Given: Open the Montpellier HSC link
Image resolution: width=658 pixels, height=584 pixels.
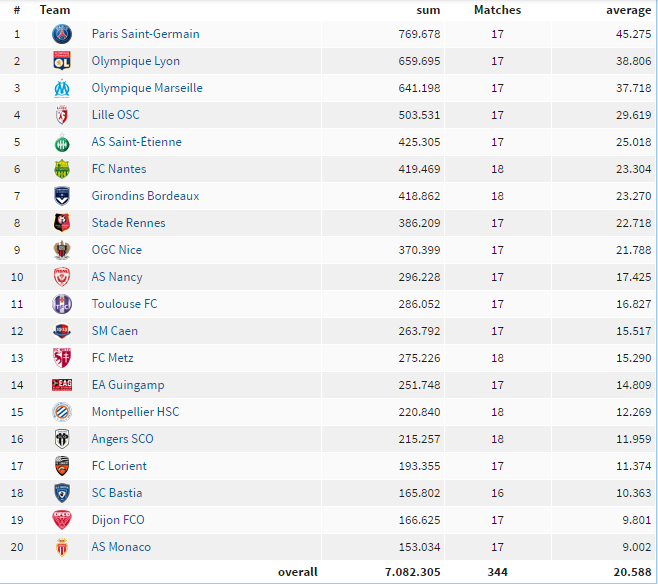Looking at the screenshot, I should [135, 412].
